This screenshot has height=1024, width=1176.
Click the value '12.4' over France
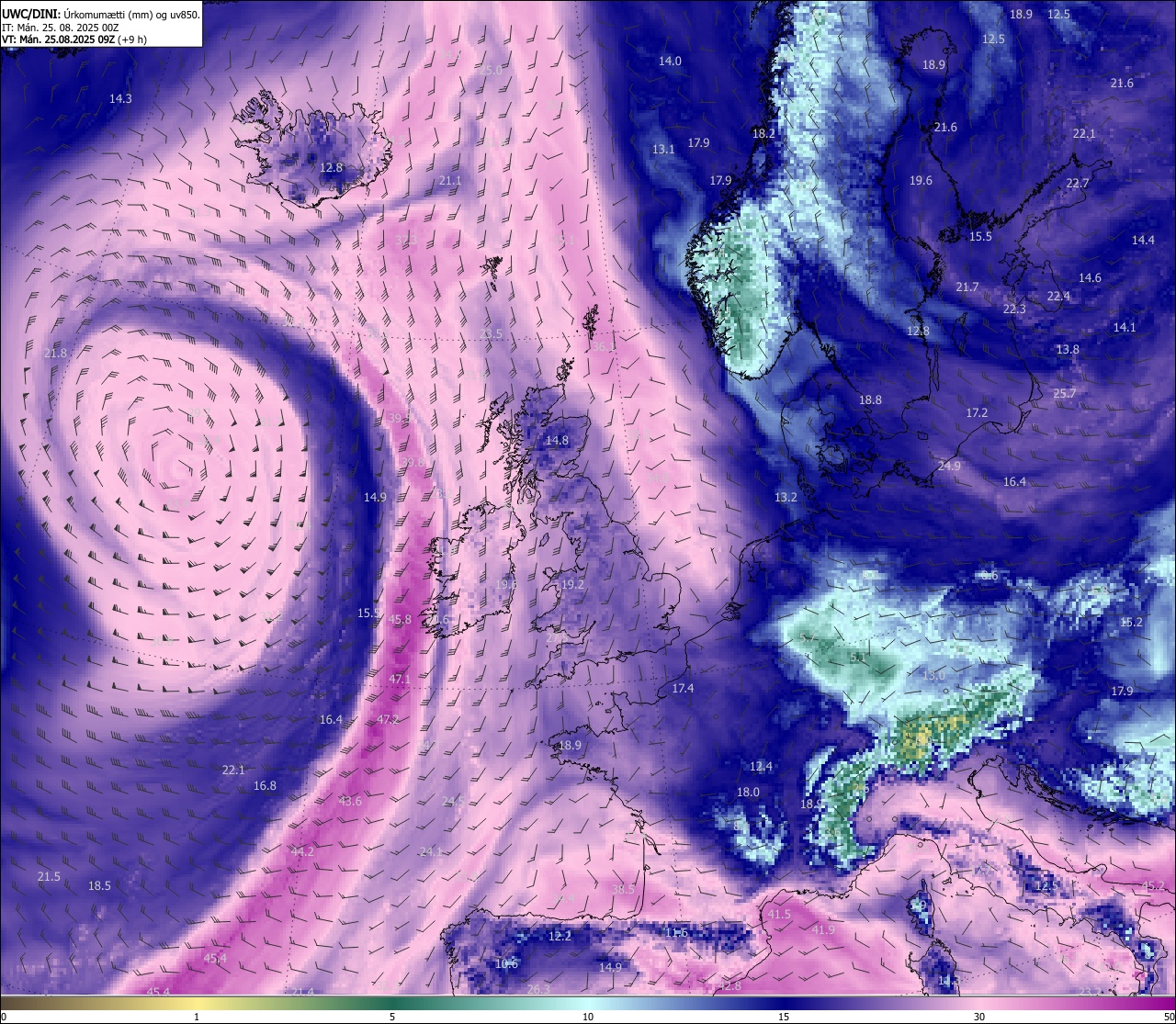coord(761,767)
